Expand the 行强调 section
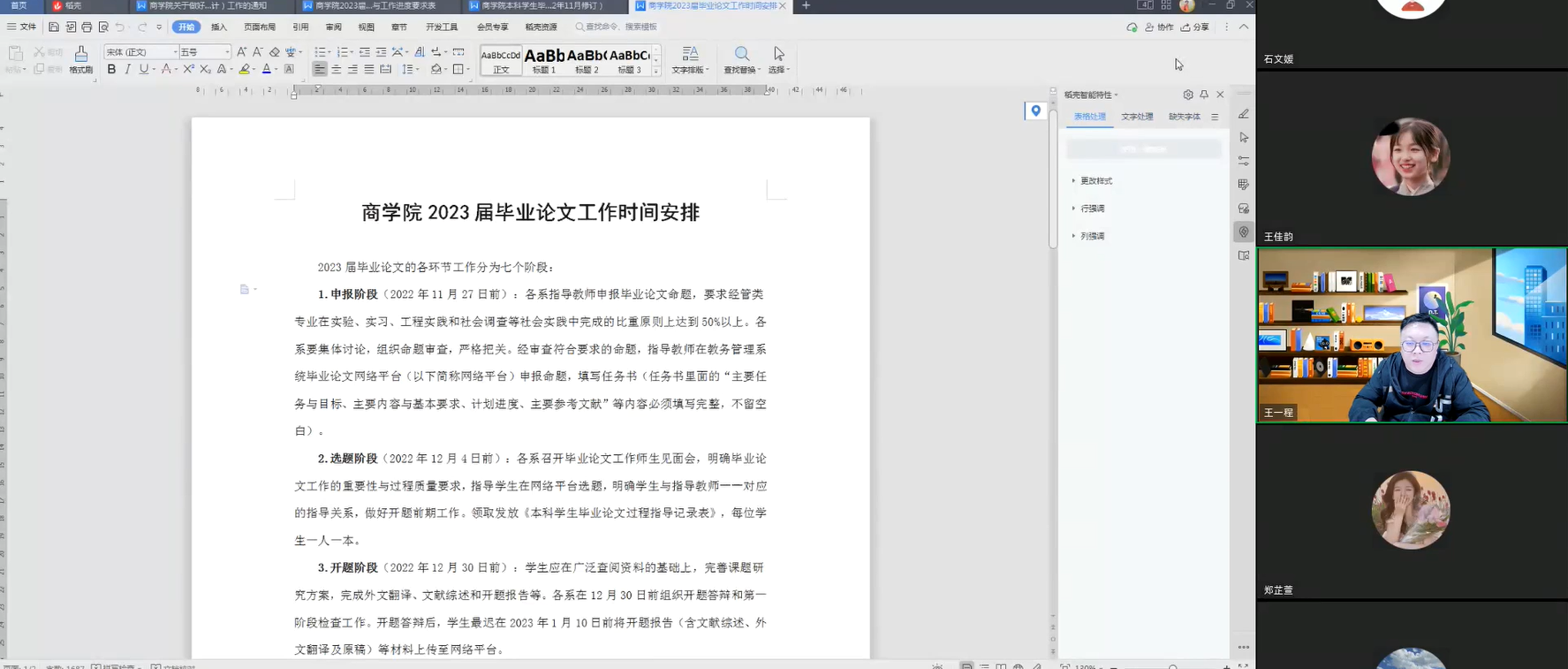1568x669 pixels. click(x=1092, y=209)
